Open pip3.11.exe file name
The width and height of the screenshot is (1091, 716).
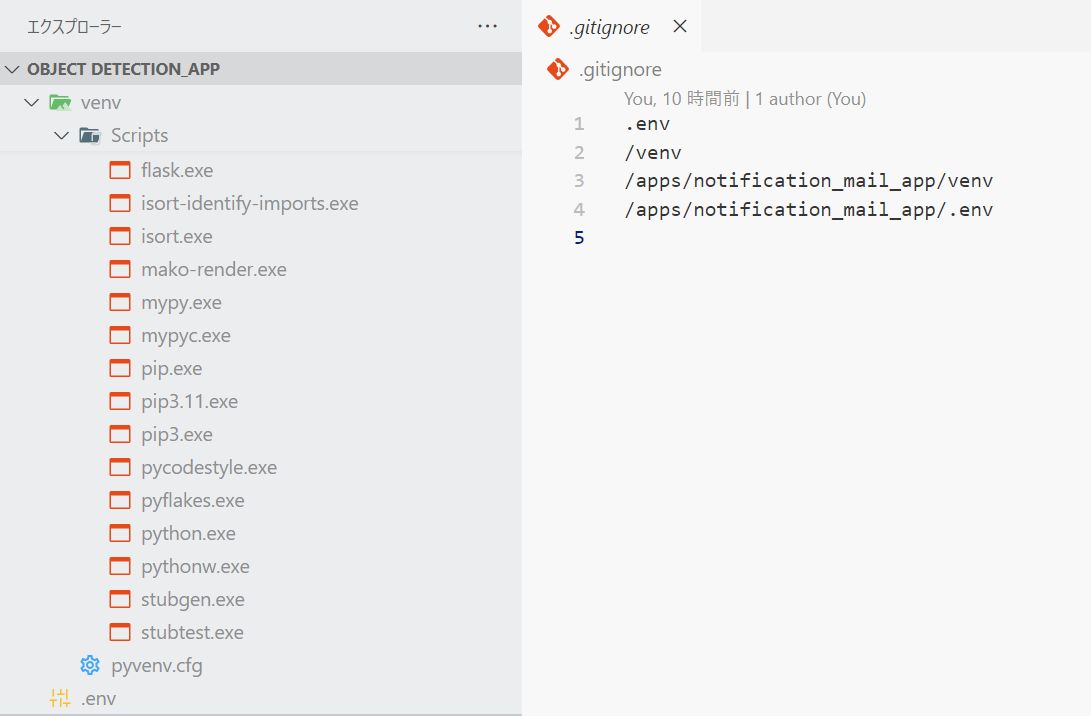189,401
